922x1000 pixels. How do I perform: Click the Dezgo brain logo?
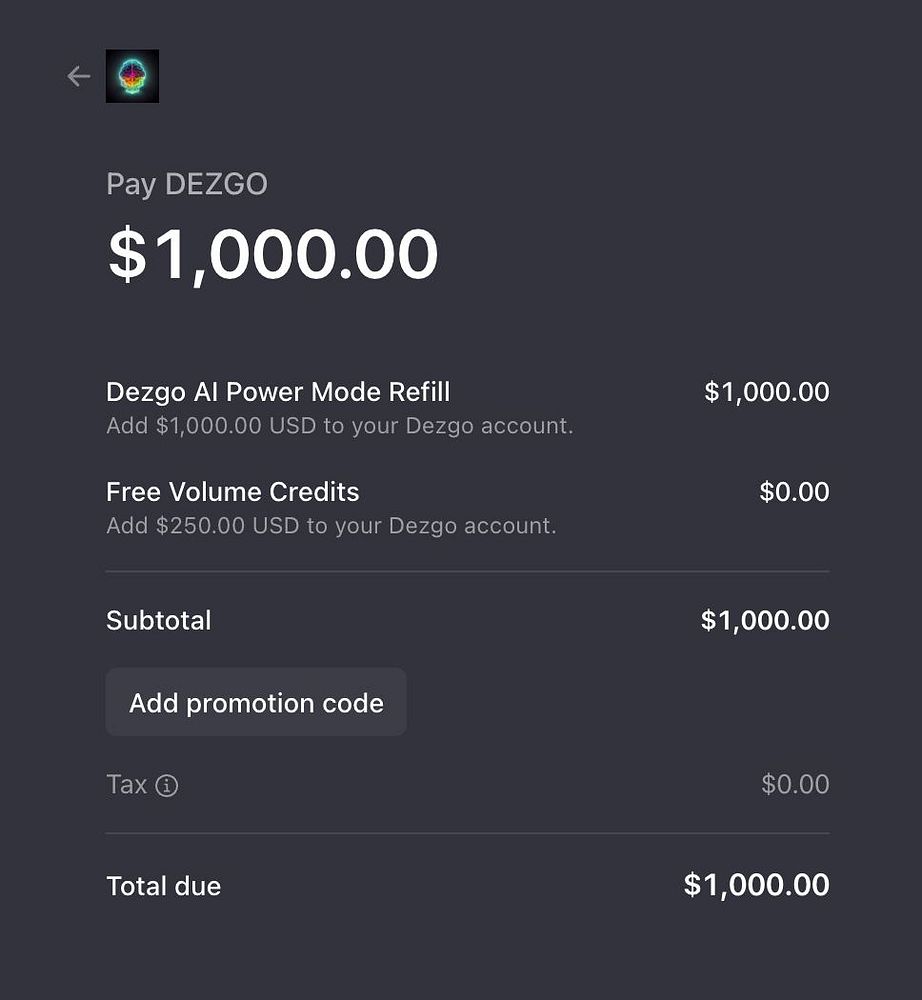(132, 76)
